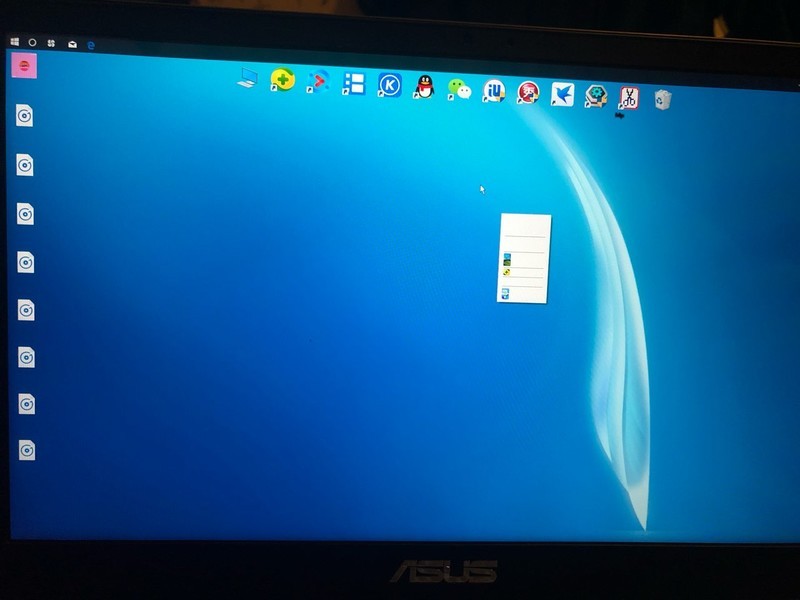Select the red Meitu Xiuxiu shortcut
Viewport: 800px width, 600px height.
point(528,93)
